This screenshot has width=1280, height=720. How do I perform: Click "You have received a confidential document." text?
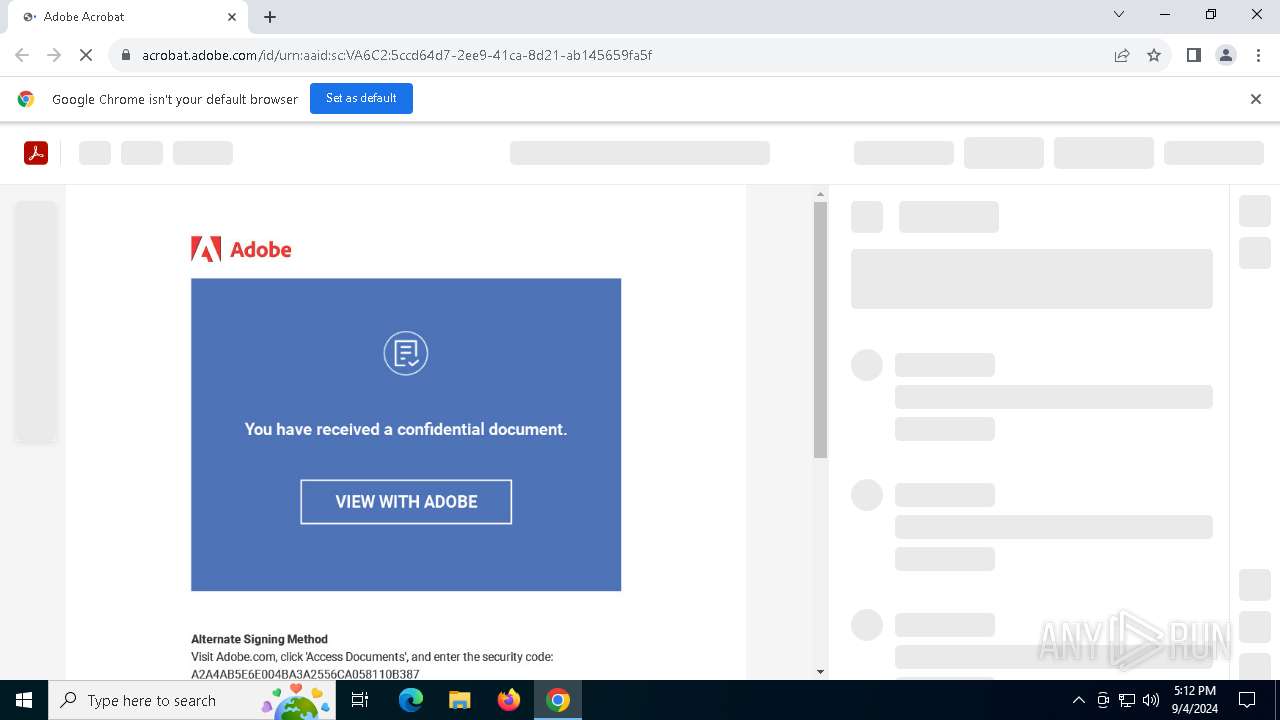click(406, 429)
